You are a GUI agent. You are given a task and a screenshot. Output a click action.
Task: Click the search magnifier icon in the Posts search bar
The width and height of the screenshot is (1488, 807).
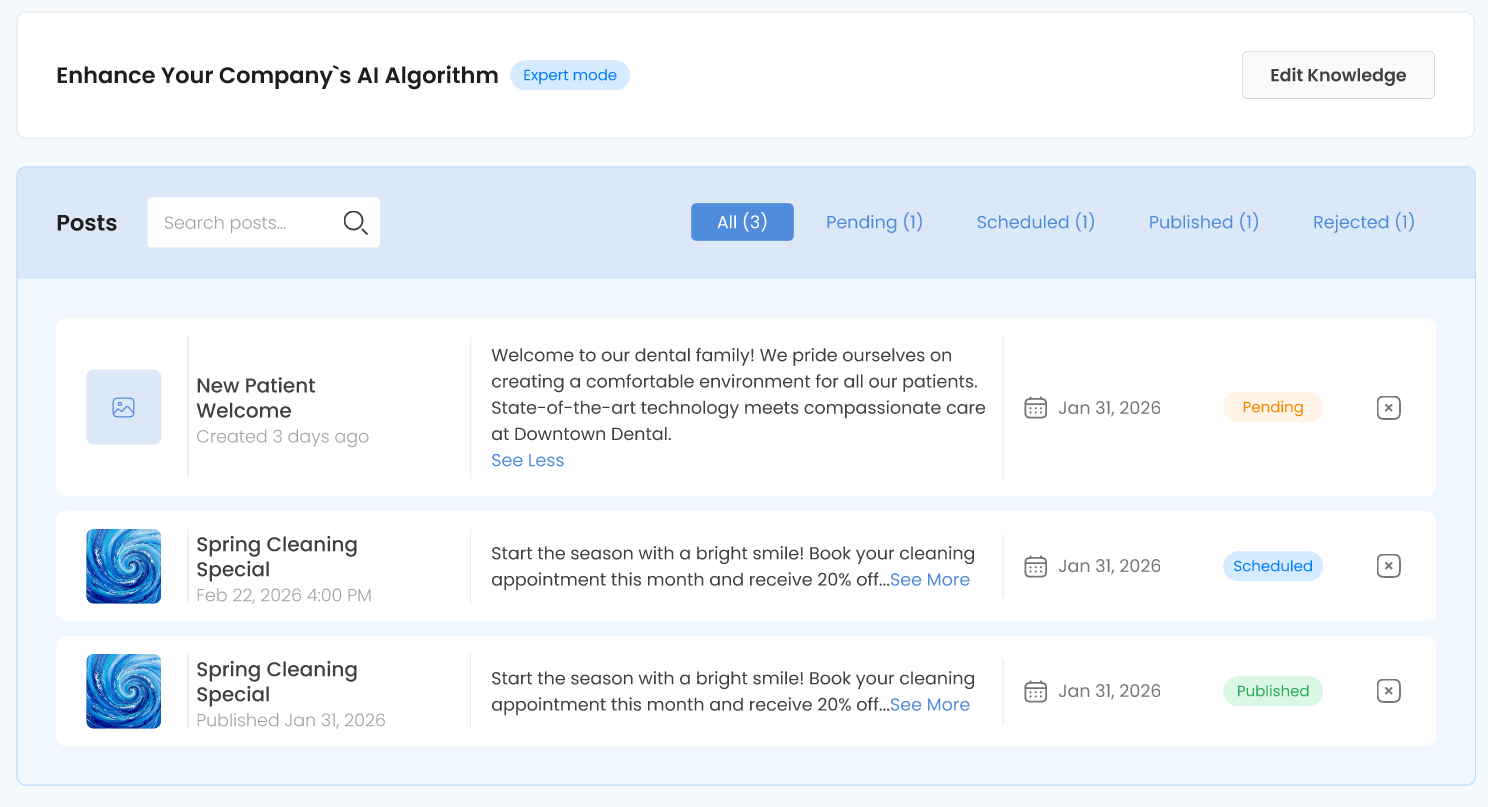(356, 222)
